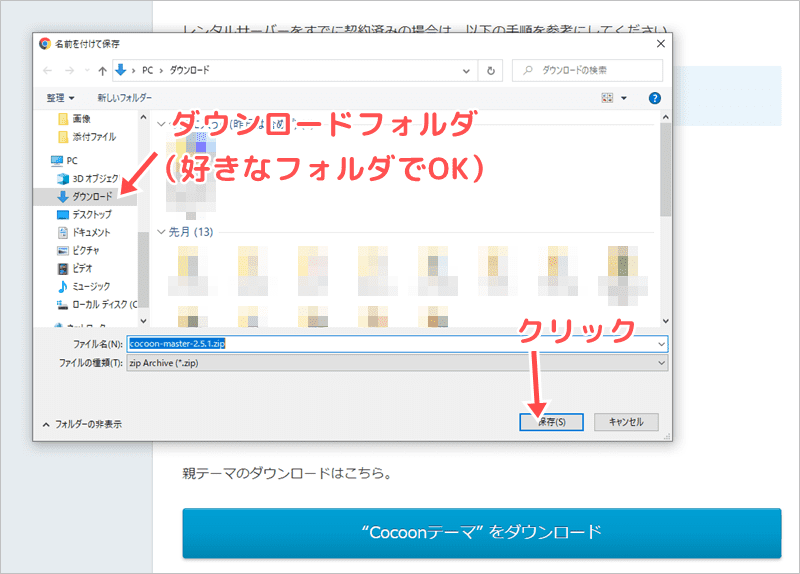Open the help question mark icon
The height and width of the screenshot is (574, 800).
654,98
